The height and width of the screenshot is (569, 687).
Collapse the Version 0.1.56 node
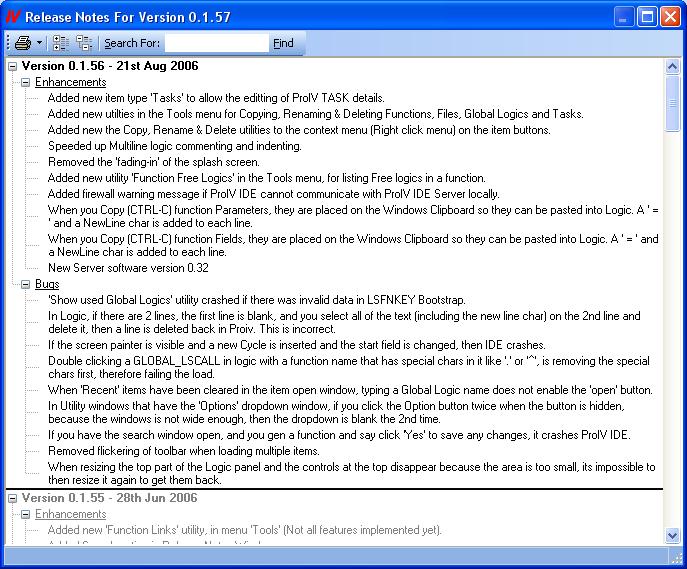(13, 67)
